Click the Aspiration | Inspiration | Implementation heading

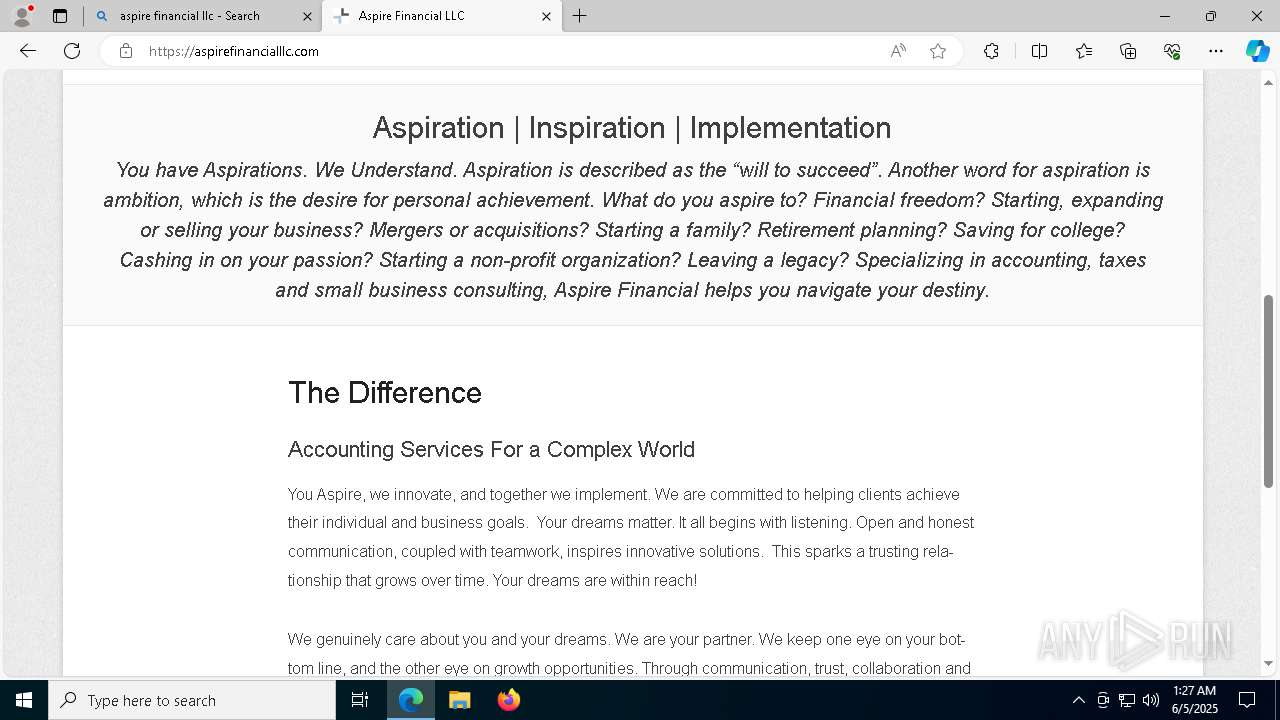coord(632,128)
